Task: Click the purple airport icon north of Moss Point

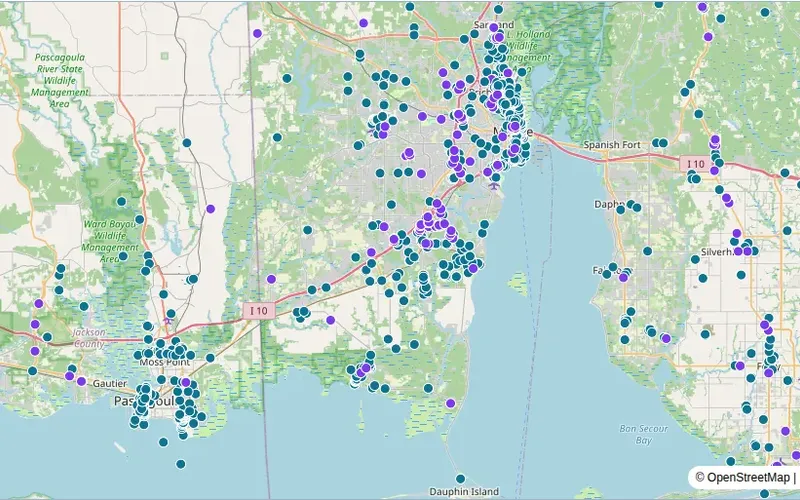Action: pyautogui.click(x=167, y=320)
